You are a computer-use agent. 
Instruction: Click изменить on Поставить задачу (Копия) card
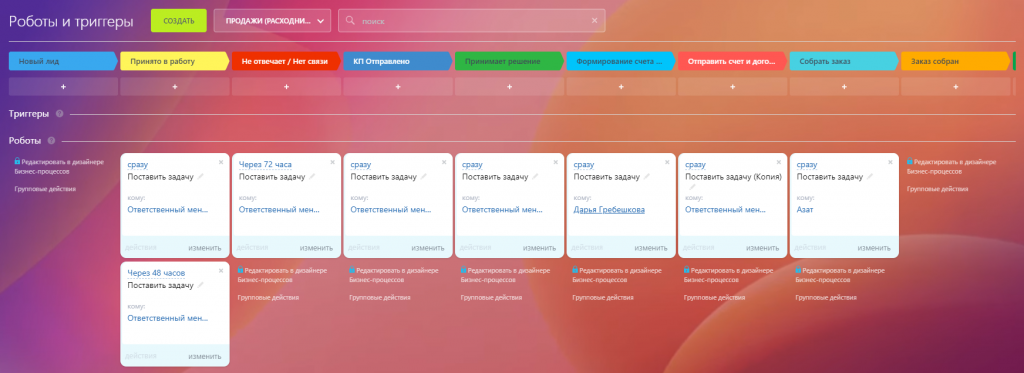[763, 248]
